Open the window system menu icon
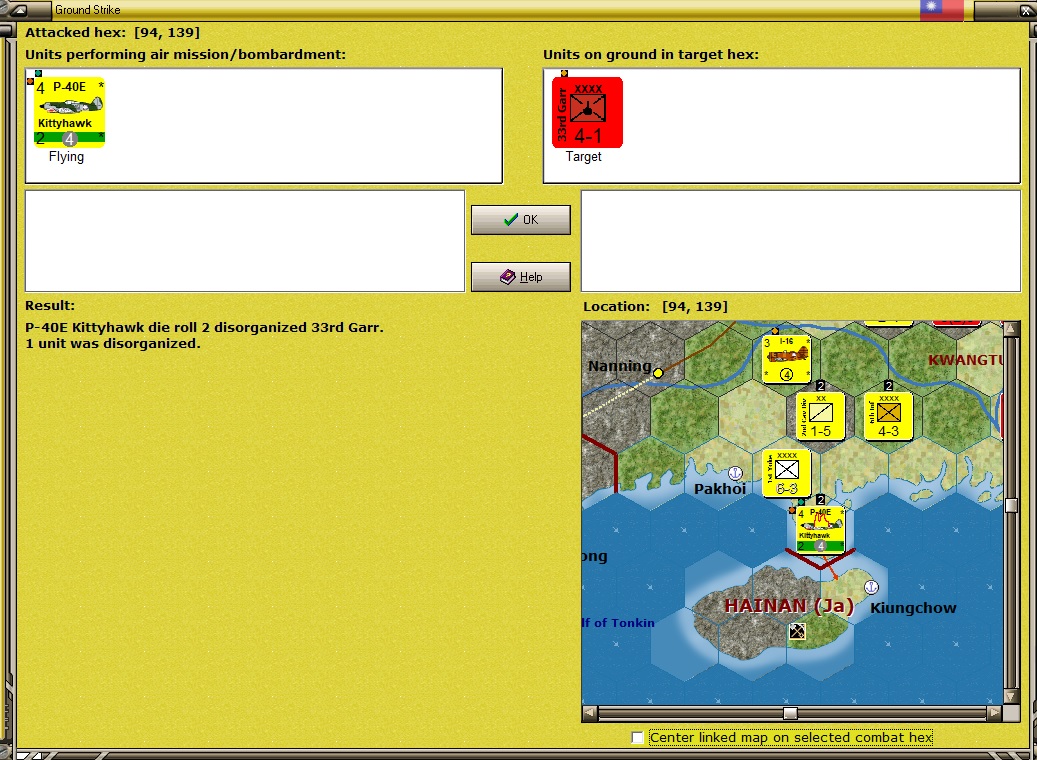1037x760 pixels. point(20,9)
